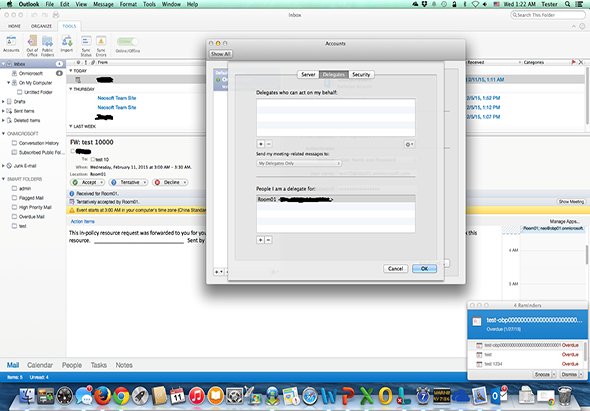The height and width of the screenshot is (411, 590).
Task: Open first Neosoft Team Site message
Action: point(117,98)
